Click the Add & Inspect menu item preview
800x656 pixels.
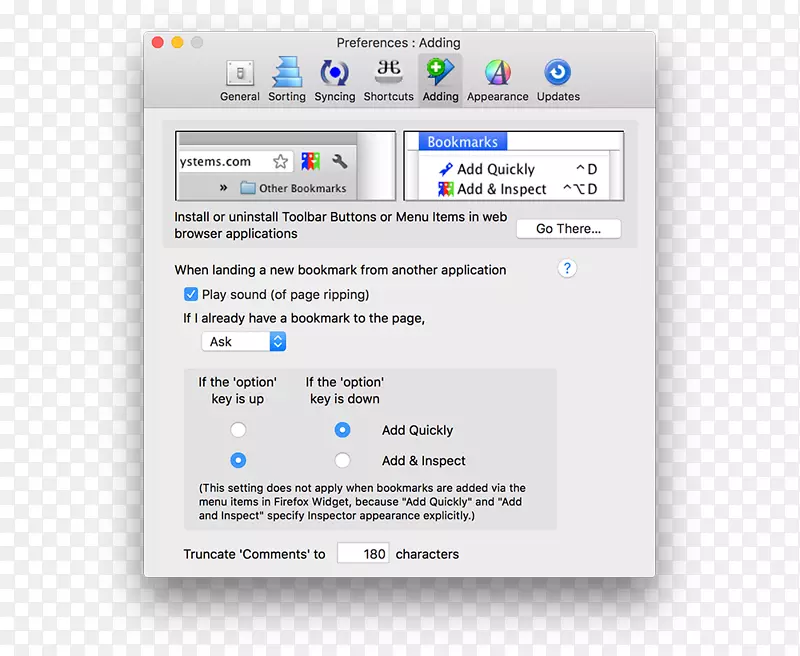(x=501, y=189)
